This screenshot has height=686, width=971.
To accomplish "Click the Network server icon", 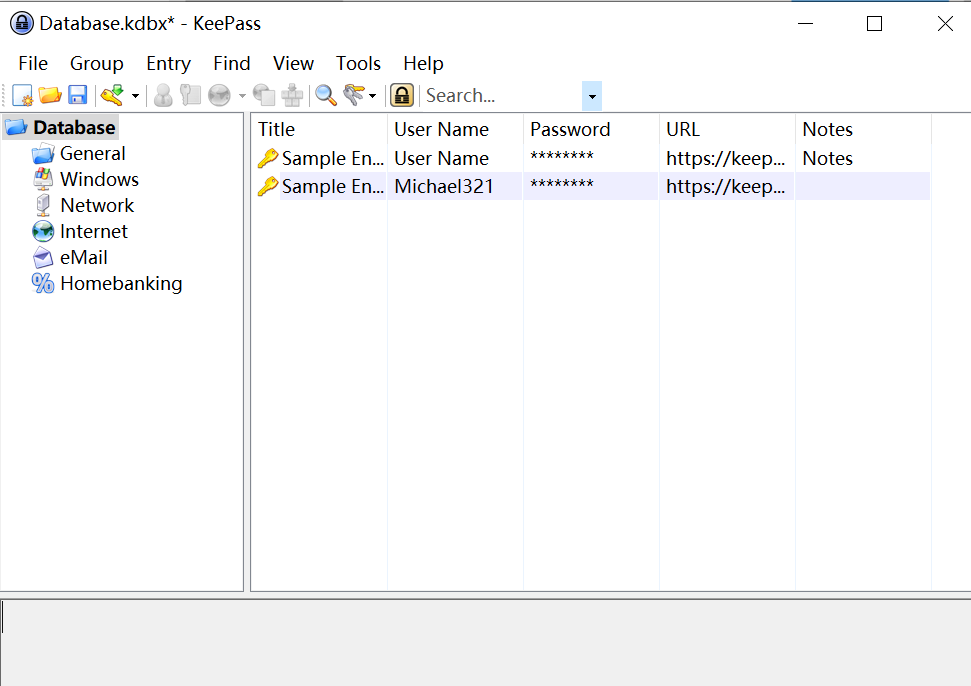I will tap(43, 206).
